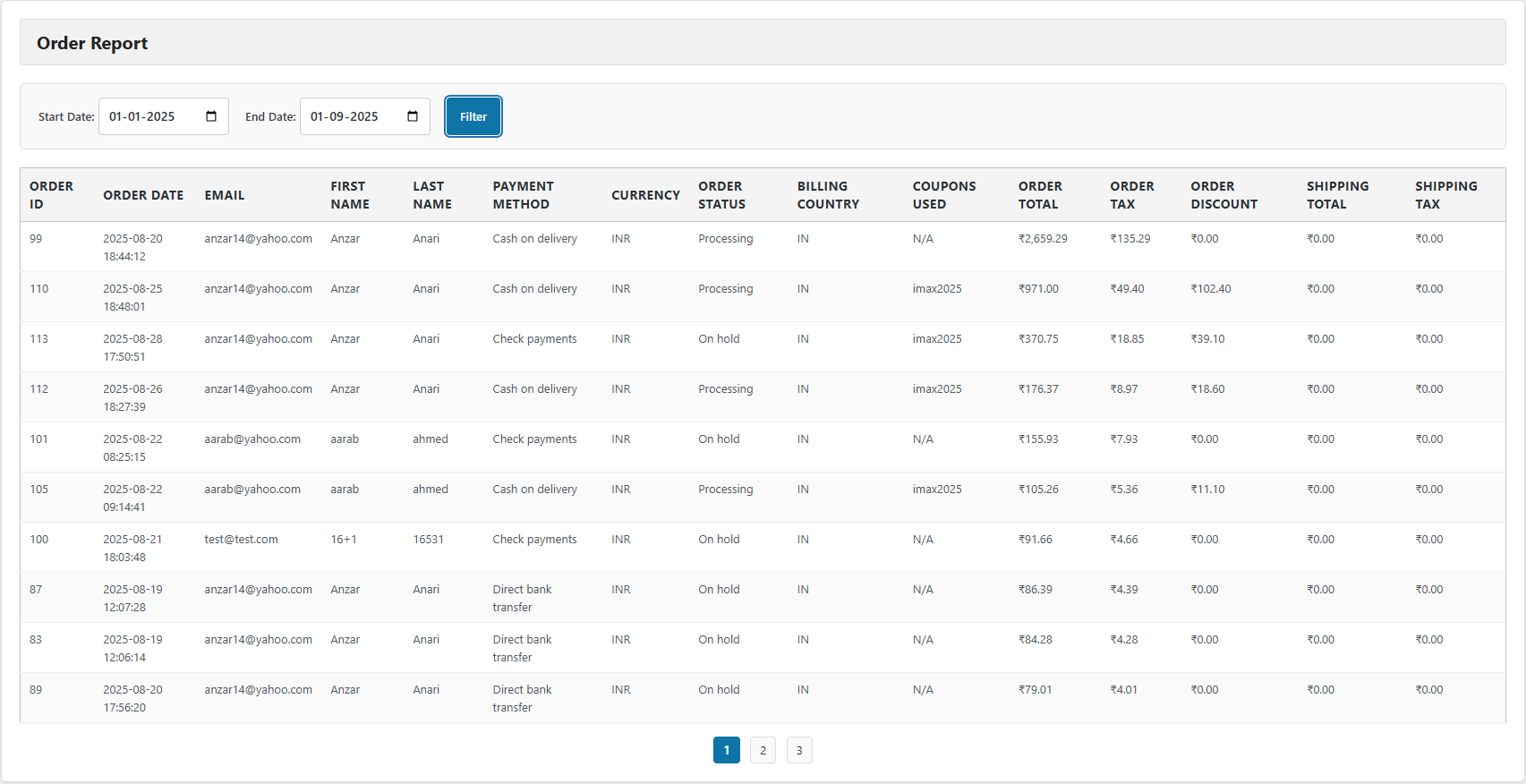Click last name 16531 cell
1526x784 pixels.
coord(428,540)
